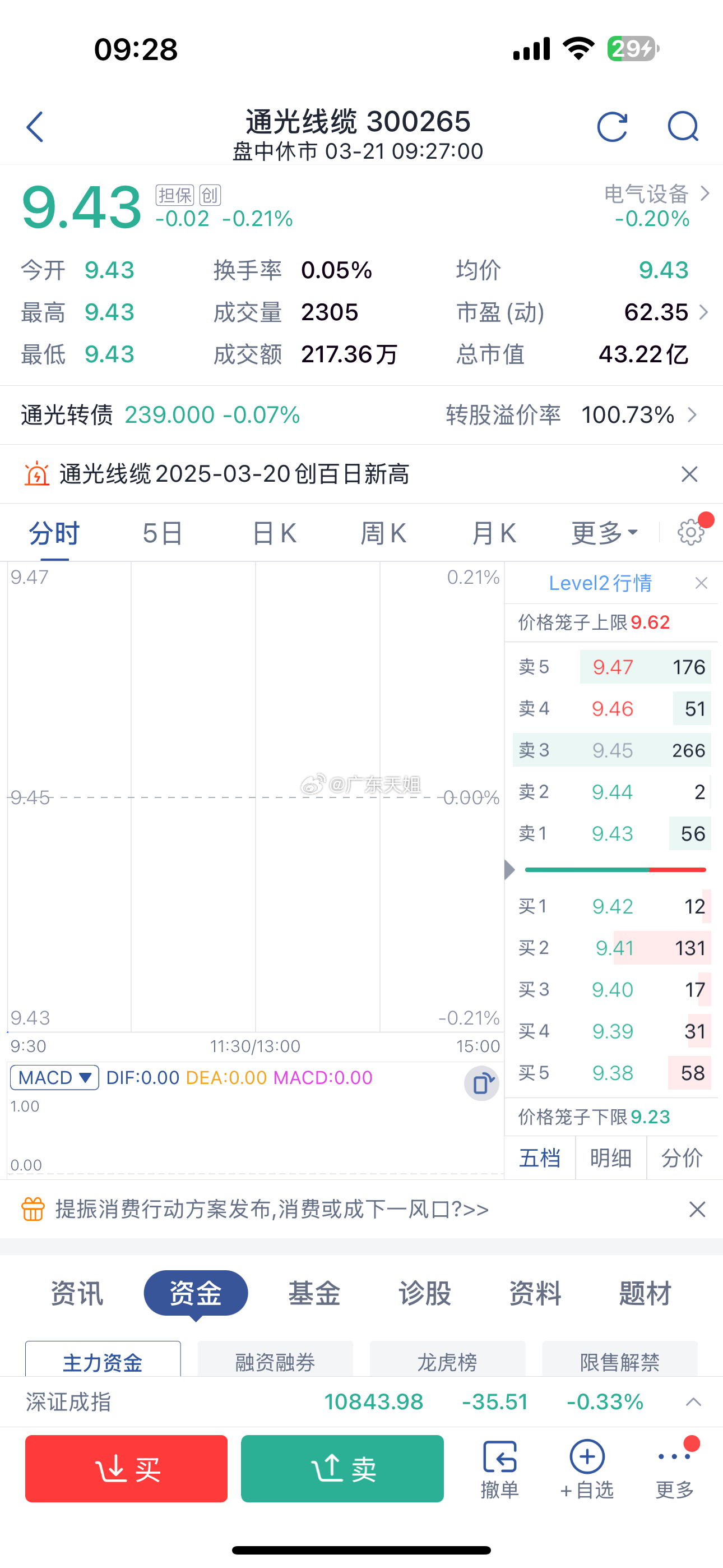Open the 题材 section tab
The width and height of the screenshot is (723, 1568).
point(645,1293)
